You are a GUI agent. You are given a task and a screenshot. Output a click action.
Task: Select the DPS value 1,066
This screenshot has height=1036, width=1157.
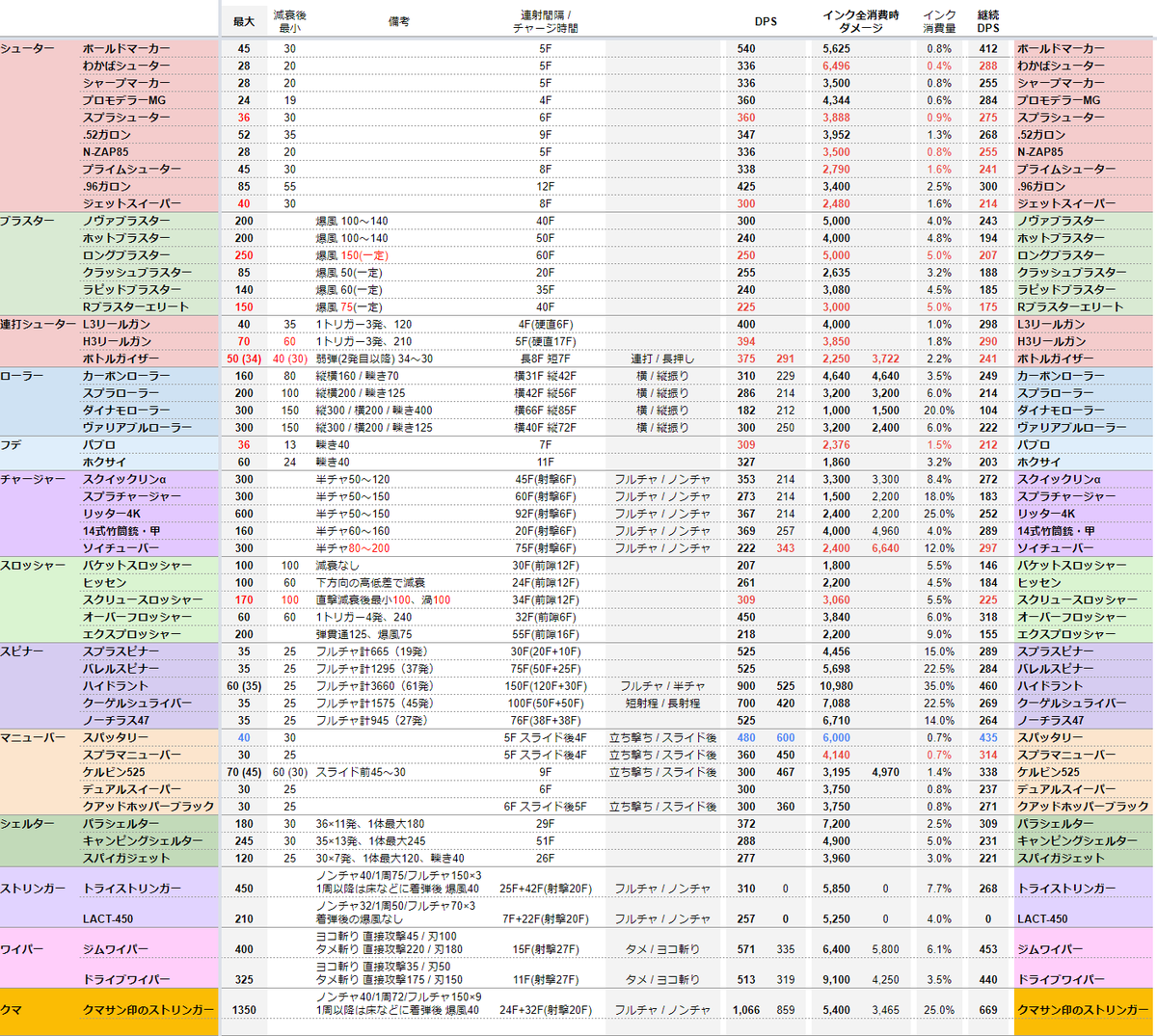746,1010
